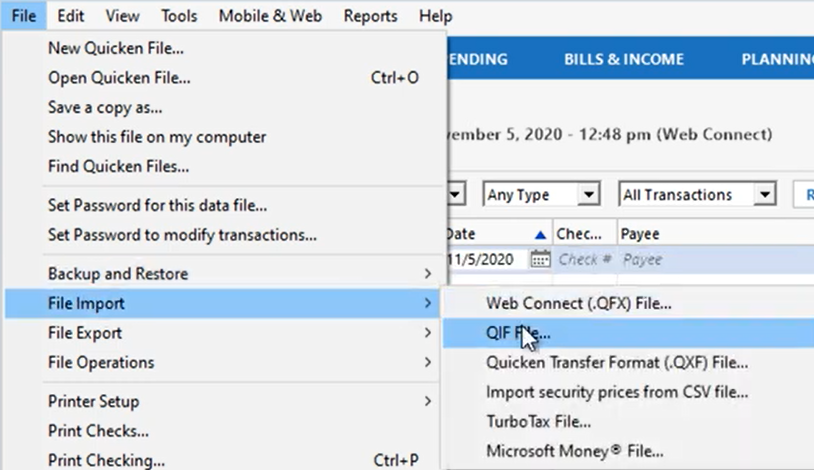
Task: Open the Reports menu
Action: pos(370,16)
